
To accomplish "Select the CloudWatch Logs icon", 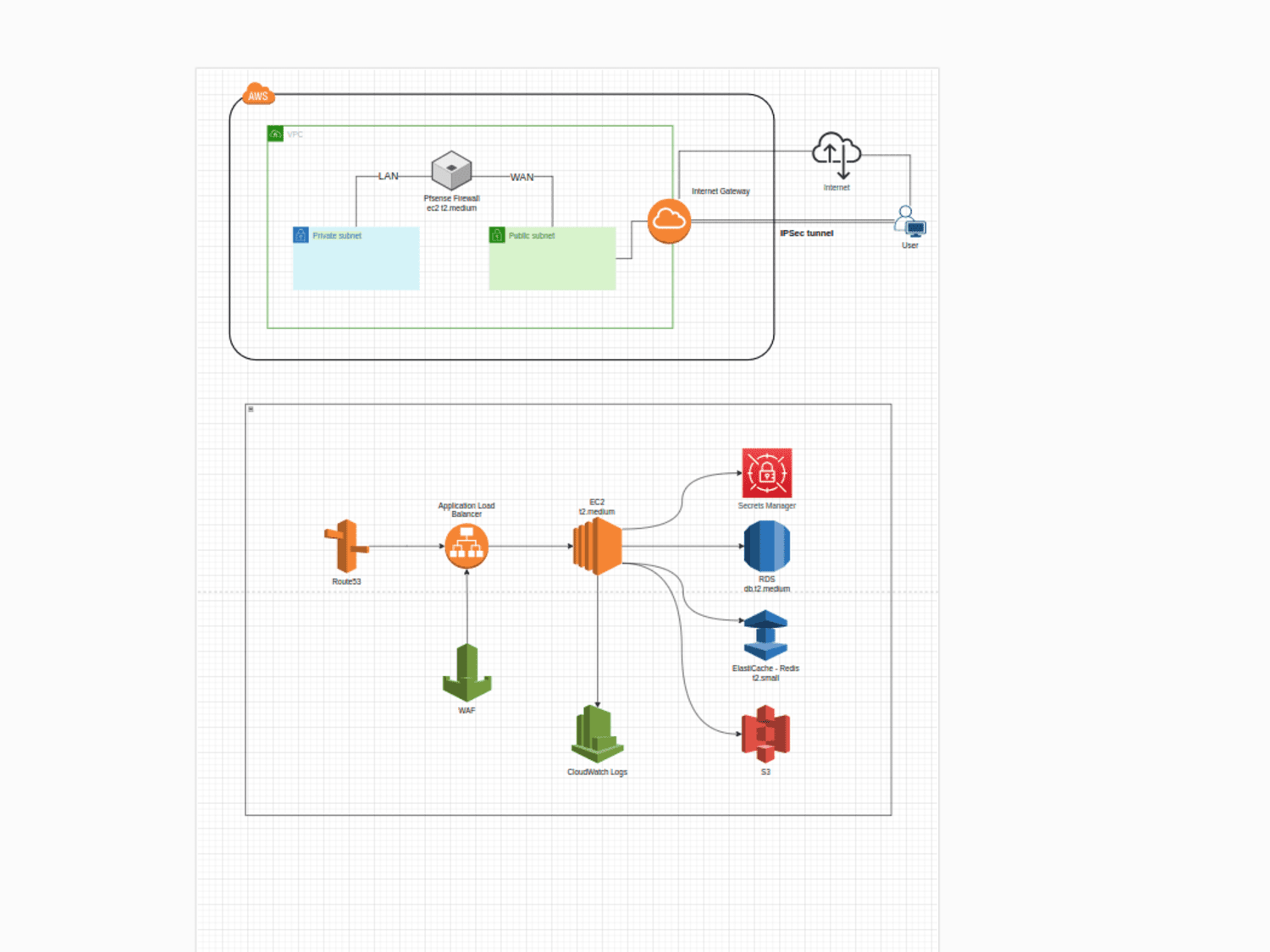I will [597, 734].
